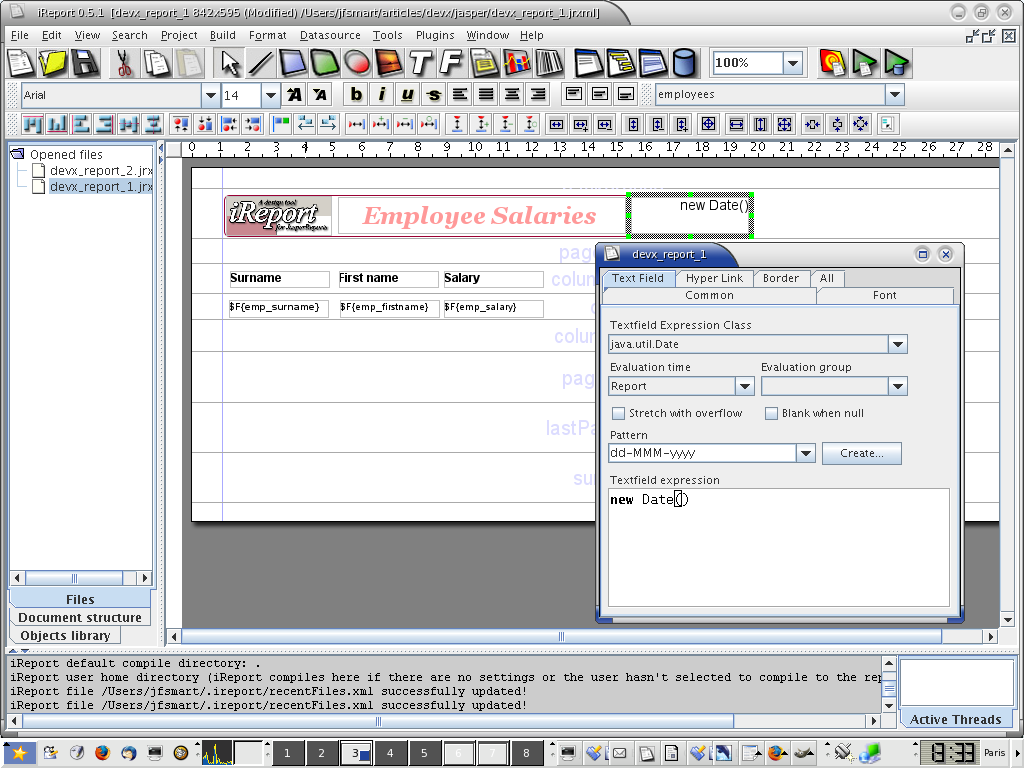1024x768 pixels.
Task: Open Evaluation time Report dropdown
Action: point(744,386)
